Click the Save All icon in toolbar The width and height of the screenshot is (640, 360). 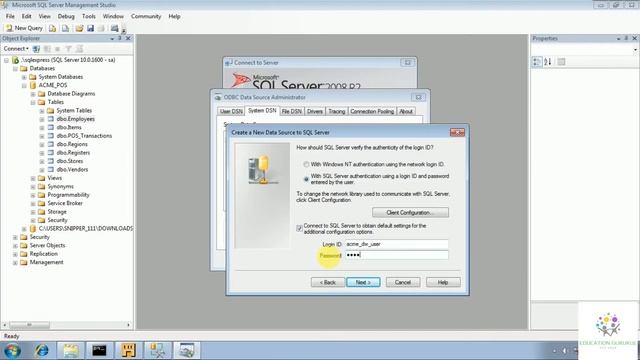coord(101,28)
